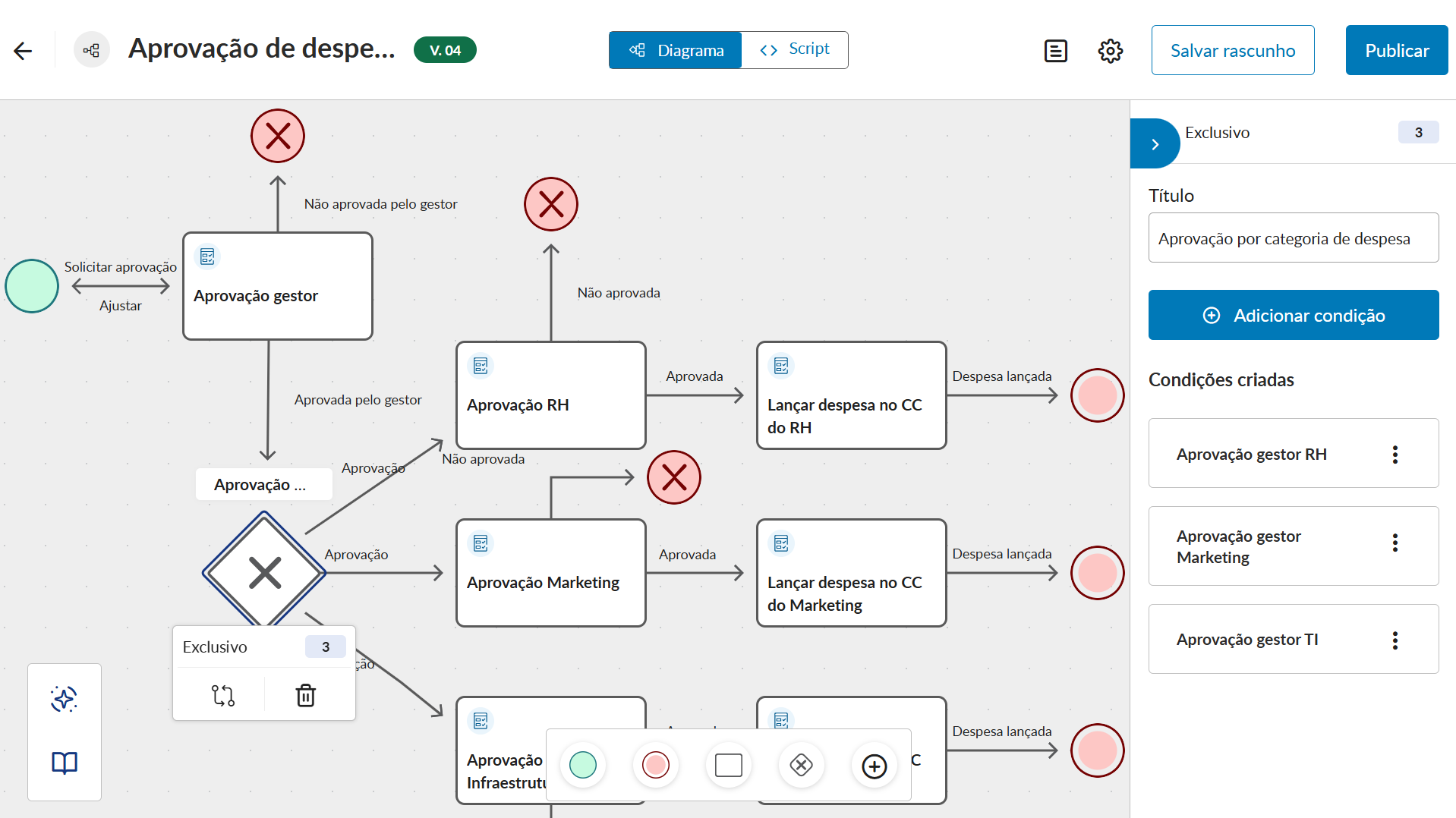Delete the Exclusivo gateway with trash icon
Screen dimensions: 1456x818
[305, 695]
